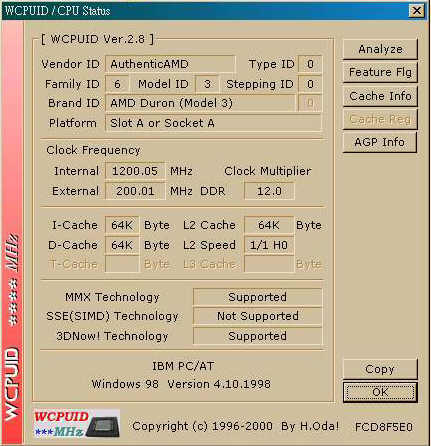Select the Vendor ID field AuthenticAMD
The height and width of the screenshot is (446, 431).
point(170,64)
